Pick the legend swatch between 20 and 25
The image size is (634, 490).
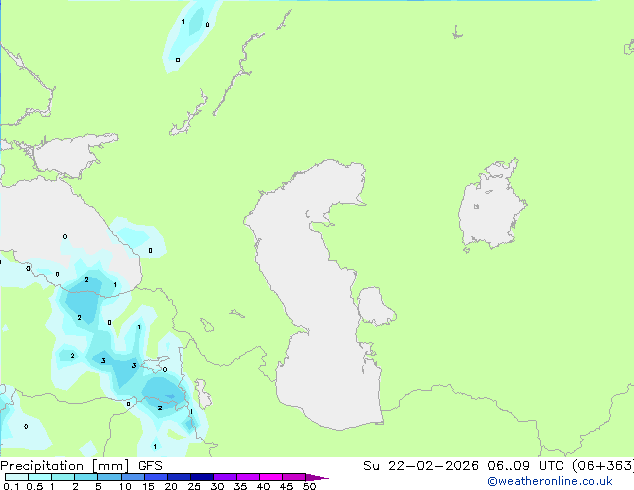point(179,477)
